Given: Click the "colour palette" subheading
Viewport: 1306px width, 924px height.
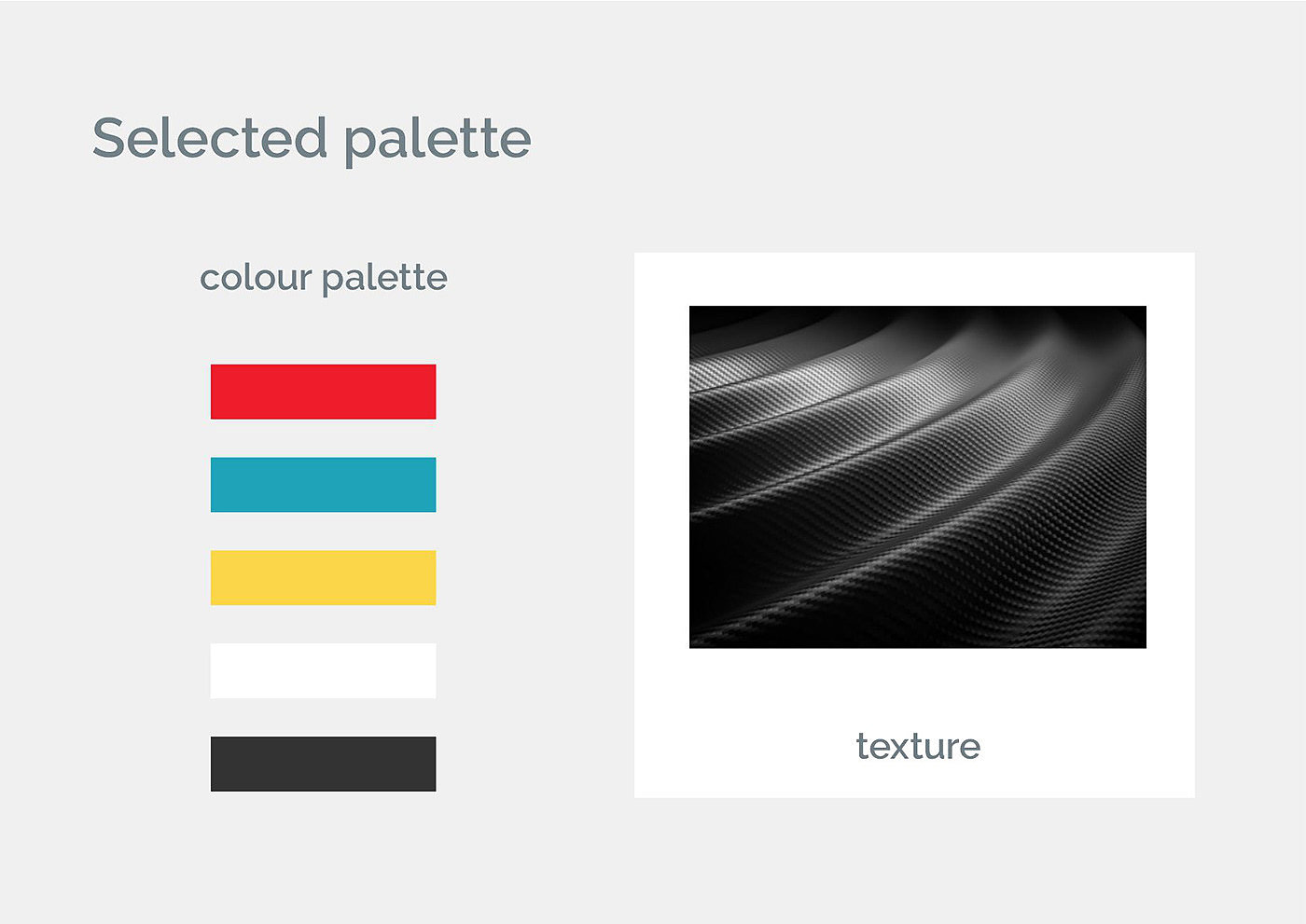Looking at the screenshot, I should 323,278.
